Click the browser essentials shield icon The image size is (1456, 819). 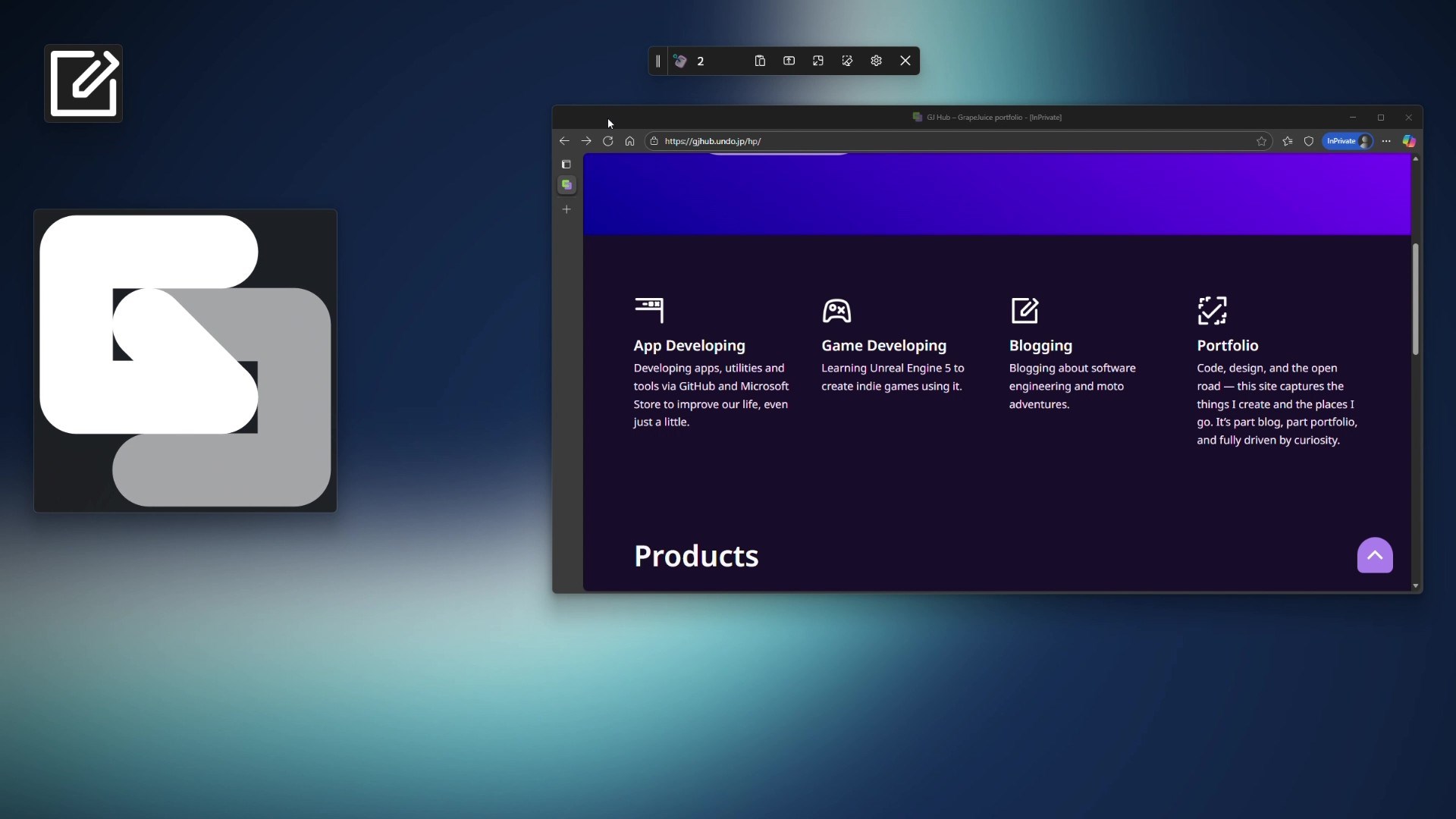[x=1308, y=141]
